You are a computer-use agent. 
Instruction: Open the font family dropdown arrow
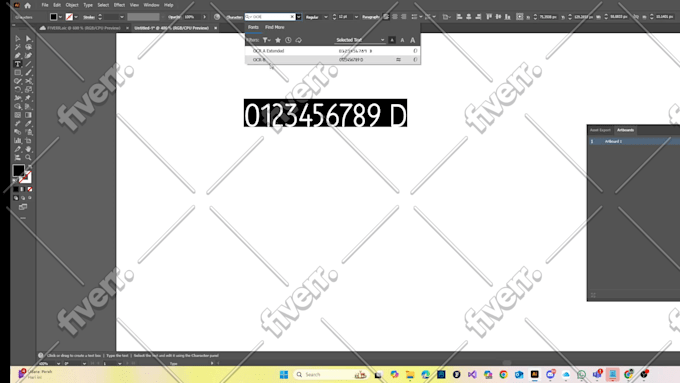pos(299,17)
